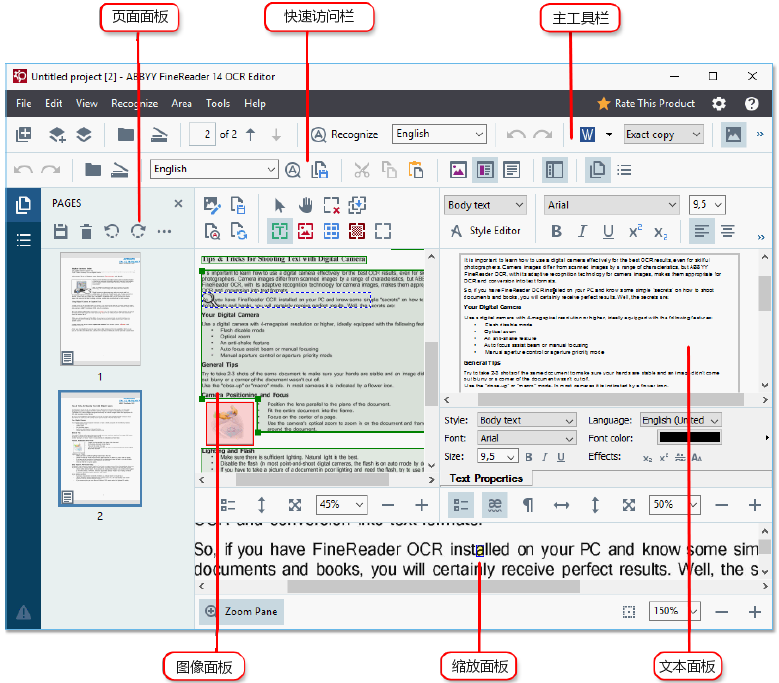This screenshot has height=683, width=779.
Task: Switch to the Text Properties tab
Action: click(x=487, y=478)
